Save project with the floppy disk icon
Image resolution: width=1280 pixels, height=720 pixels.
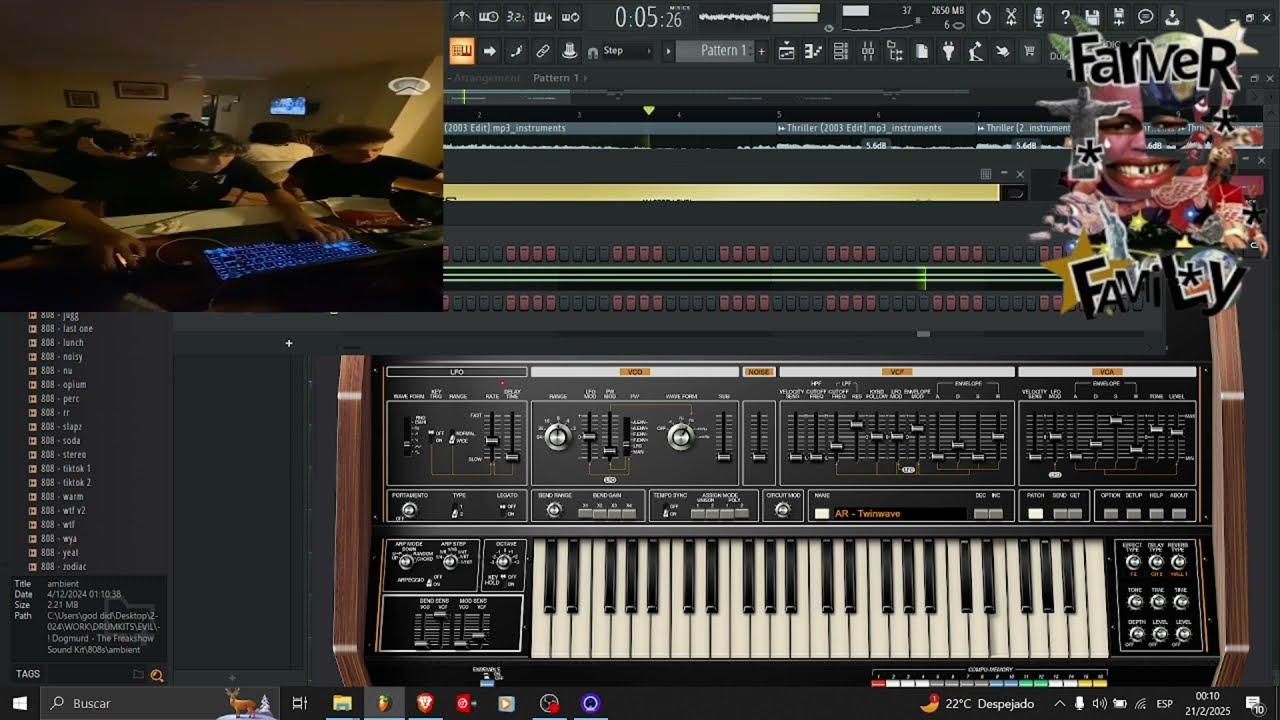(1092, 17)
